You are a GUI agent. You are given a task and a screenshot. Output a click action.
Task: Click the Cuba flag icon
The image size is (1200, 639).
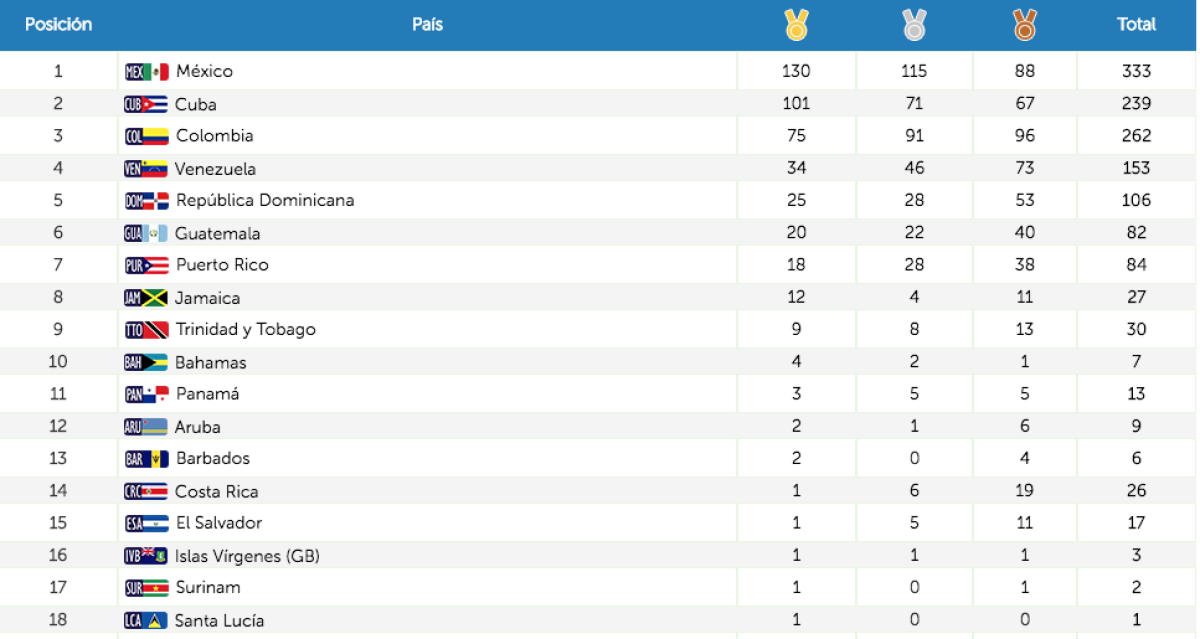tap(145, 104)
